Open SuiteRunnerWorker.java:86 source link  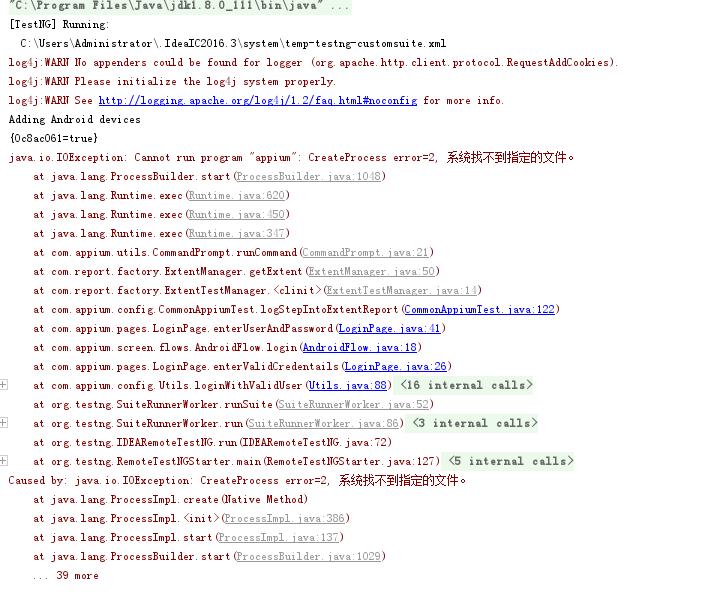point(324,423)
